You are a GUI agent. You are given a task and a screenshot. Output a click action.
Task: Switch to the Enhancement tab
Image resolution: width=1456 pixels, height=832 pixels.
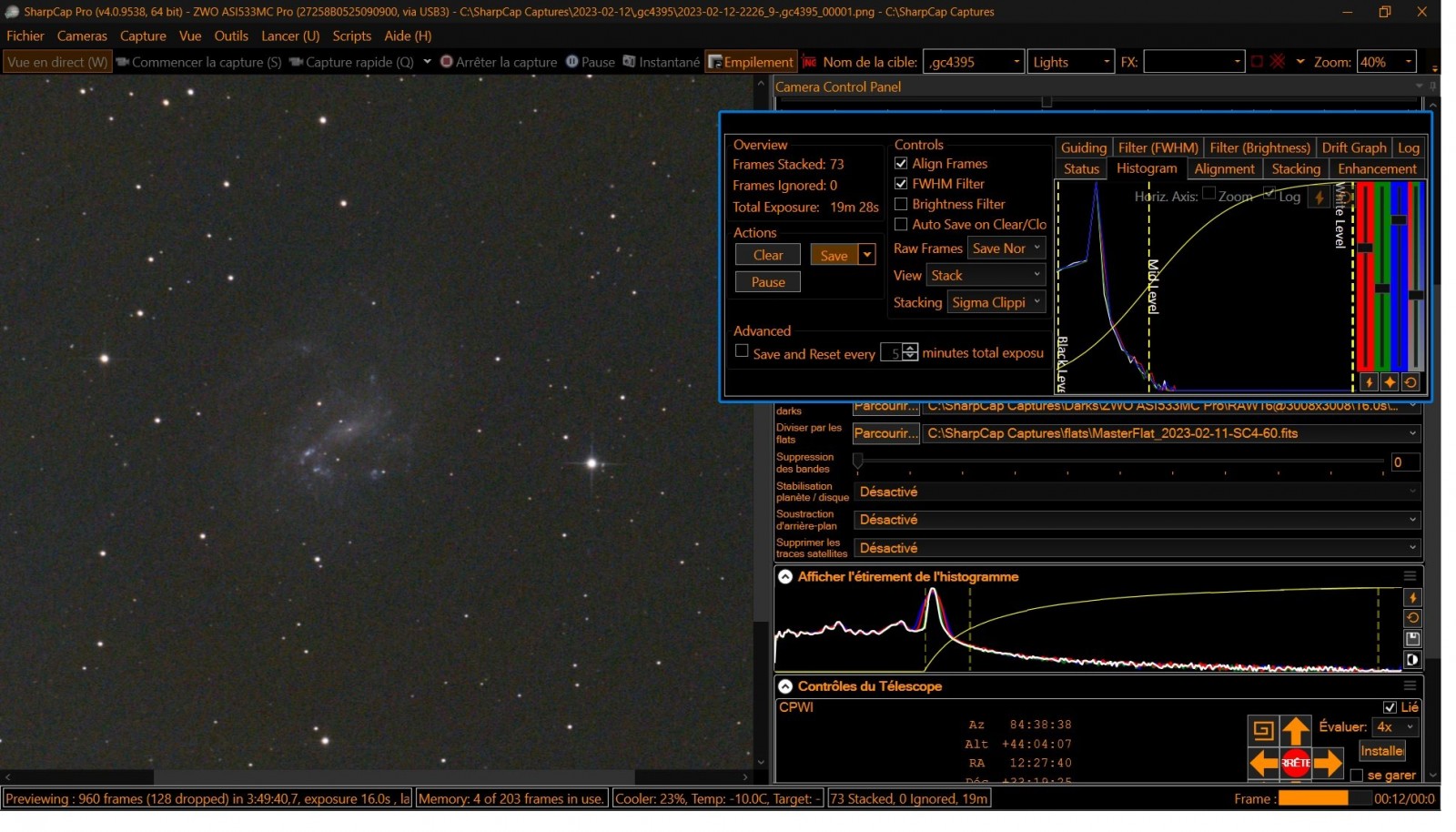[1377, 168]
